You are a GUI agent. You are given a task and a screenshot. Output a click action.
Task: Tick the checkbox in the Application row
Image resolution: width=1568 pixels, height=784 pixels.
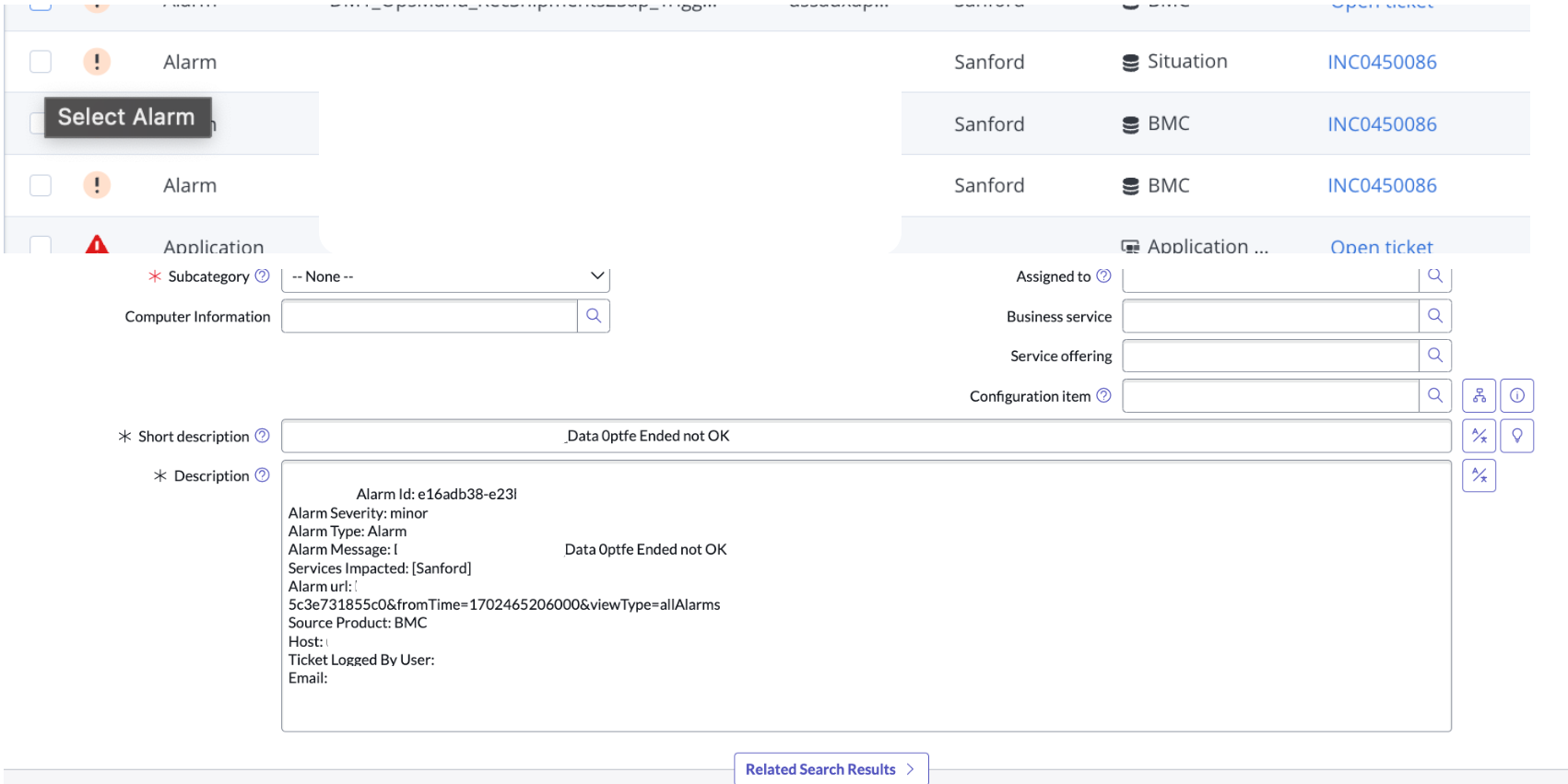41,244
